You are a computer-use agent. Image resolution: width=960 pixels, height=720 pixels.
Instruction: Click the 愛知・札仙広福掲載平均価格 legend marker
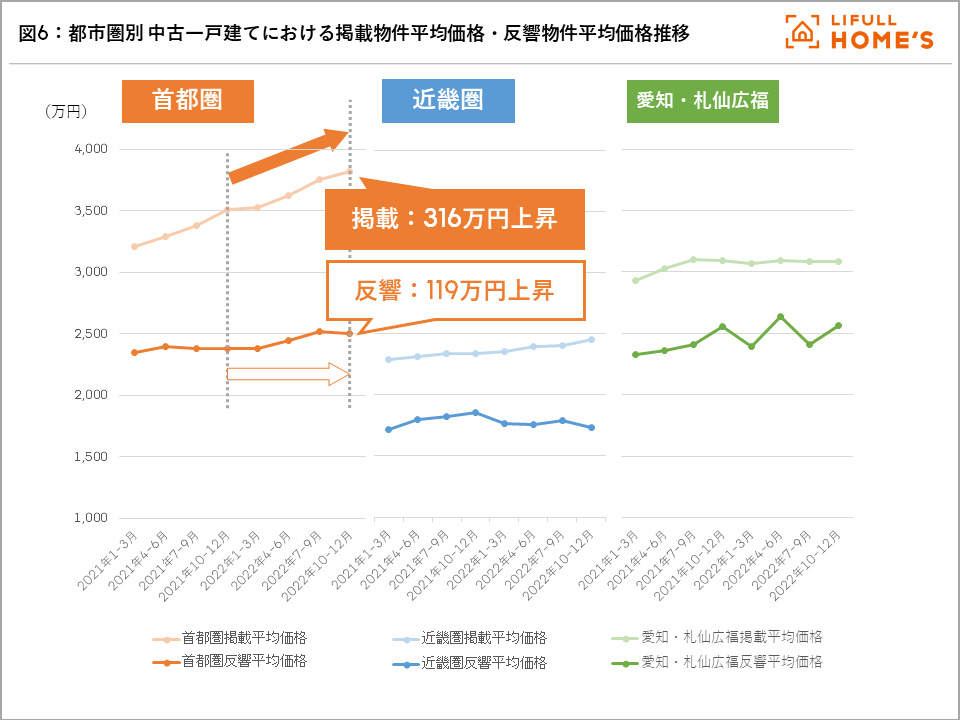click(x=624, y=637)
